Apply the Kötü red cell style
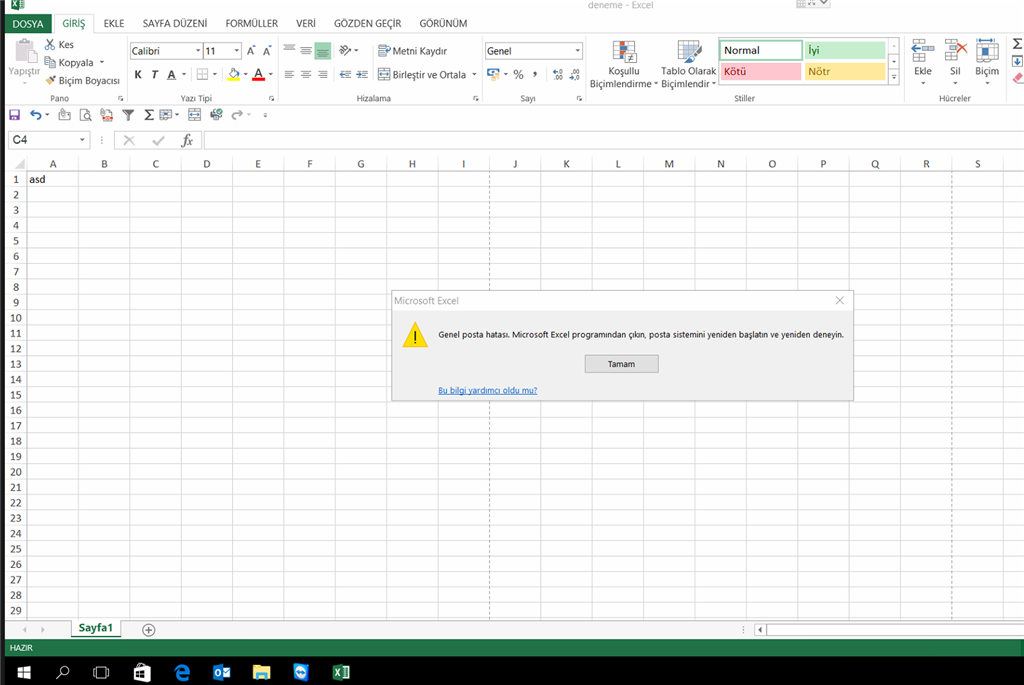Viewport: 1024px width, 685px height. pos(761,71)
